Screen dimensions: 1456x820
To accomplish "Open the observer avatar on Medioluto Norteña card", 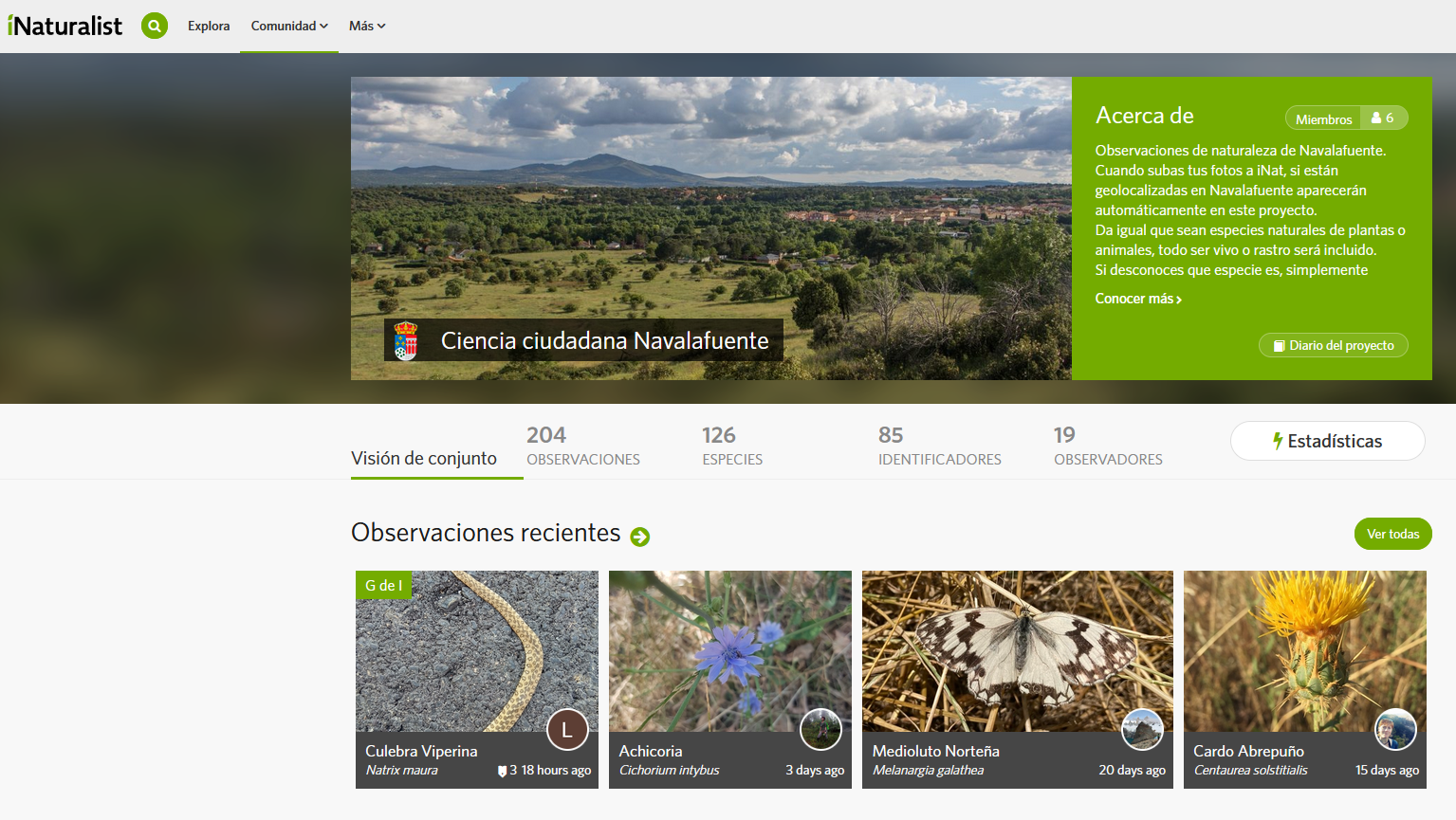I will click(x=1142, y=729).
